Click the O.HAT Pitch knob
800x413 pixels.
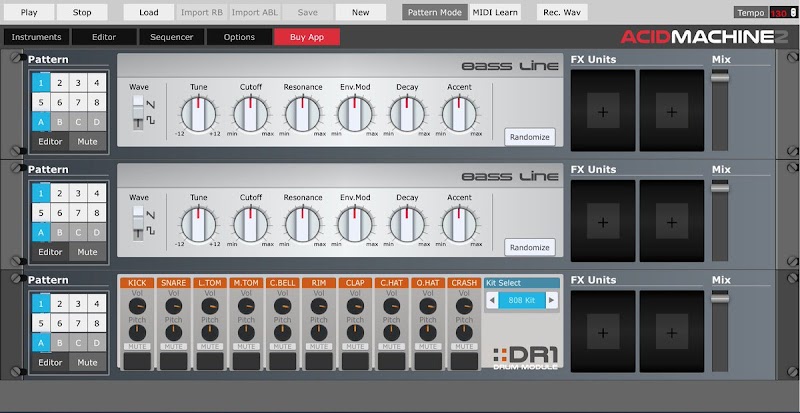coord(428,333)
